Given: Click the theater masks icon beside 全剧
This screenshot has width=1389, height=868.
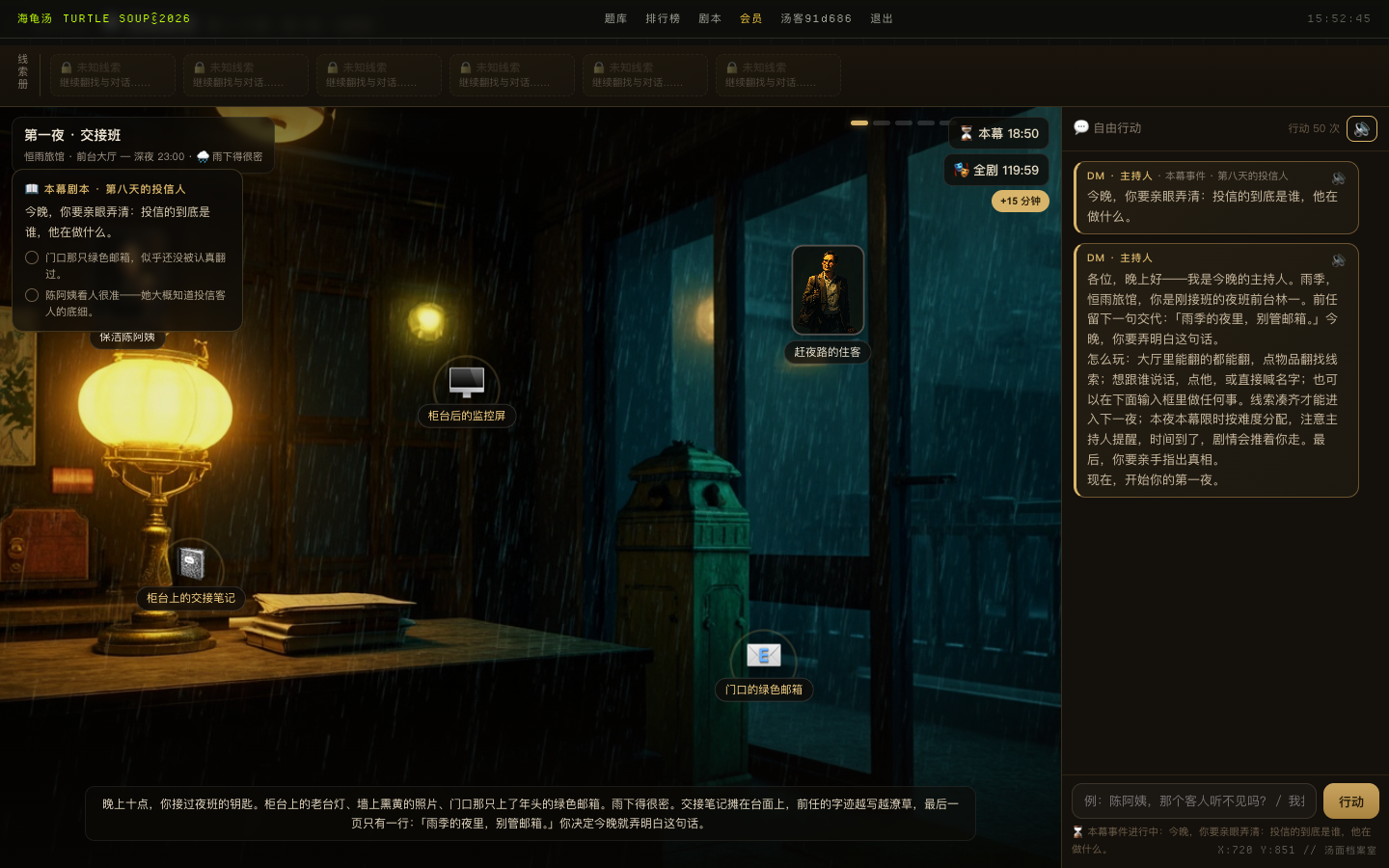Looking at the screenshot, I should (961, 171).
